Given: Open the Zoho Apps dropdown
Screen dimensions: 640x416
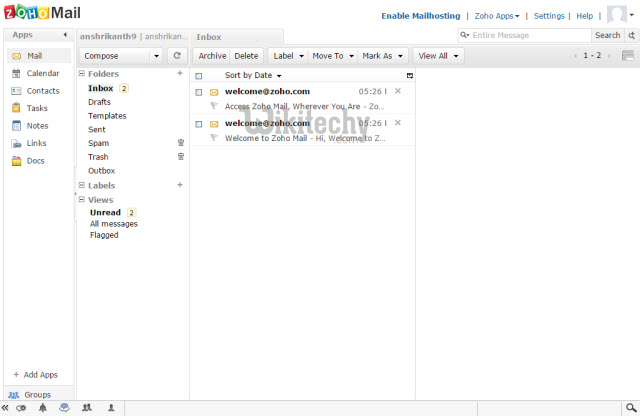Looking at the screenshot, I should 497,16.
